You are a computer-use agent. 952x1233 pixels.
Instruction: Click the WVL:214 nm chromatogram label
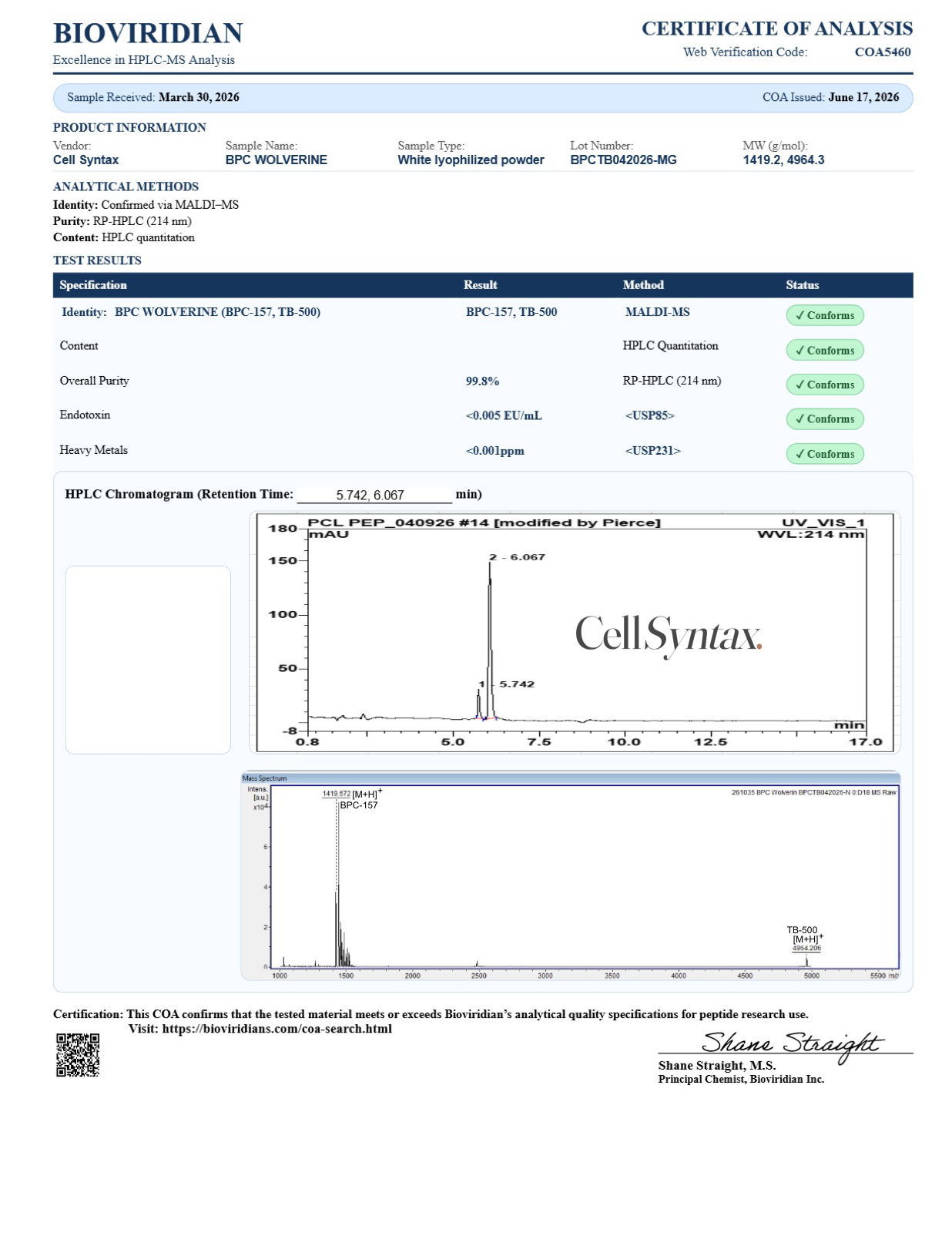click(811, 535)
